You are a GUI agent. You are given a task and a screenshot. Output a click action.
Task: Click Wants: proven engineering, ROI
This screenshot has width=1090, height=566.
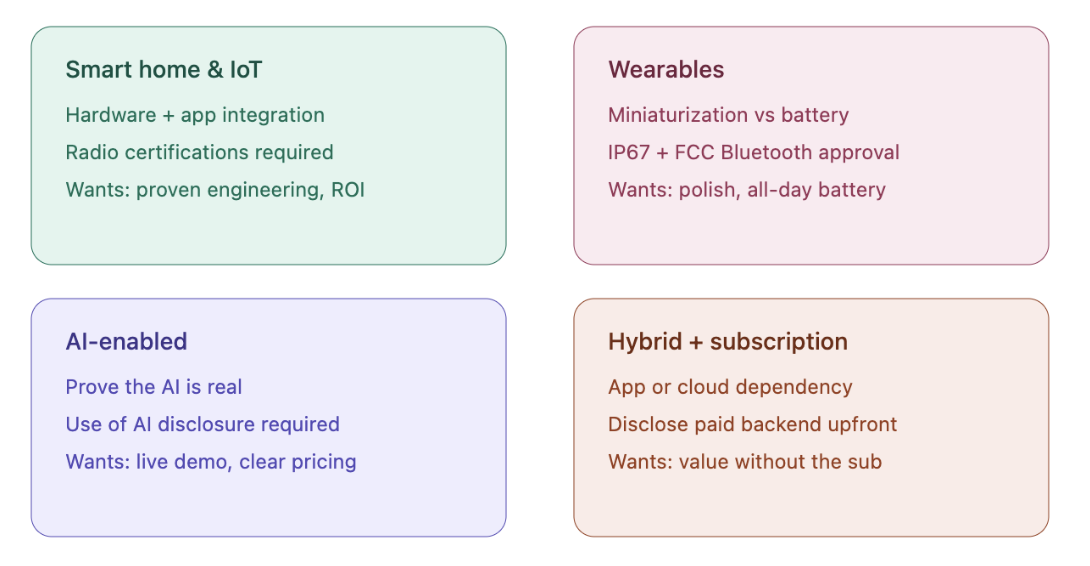tap(215, 190)
